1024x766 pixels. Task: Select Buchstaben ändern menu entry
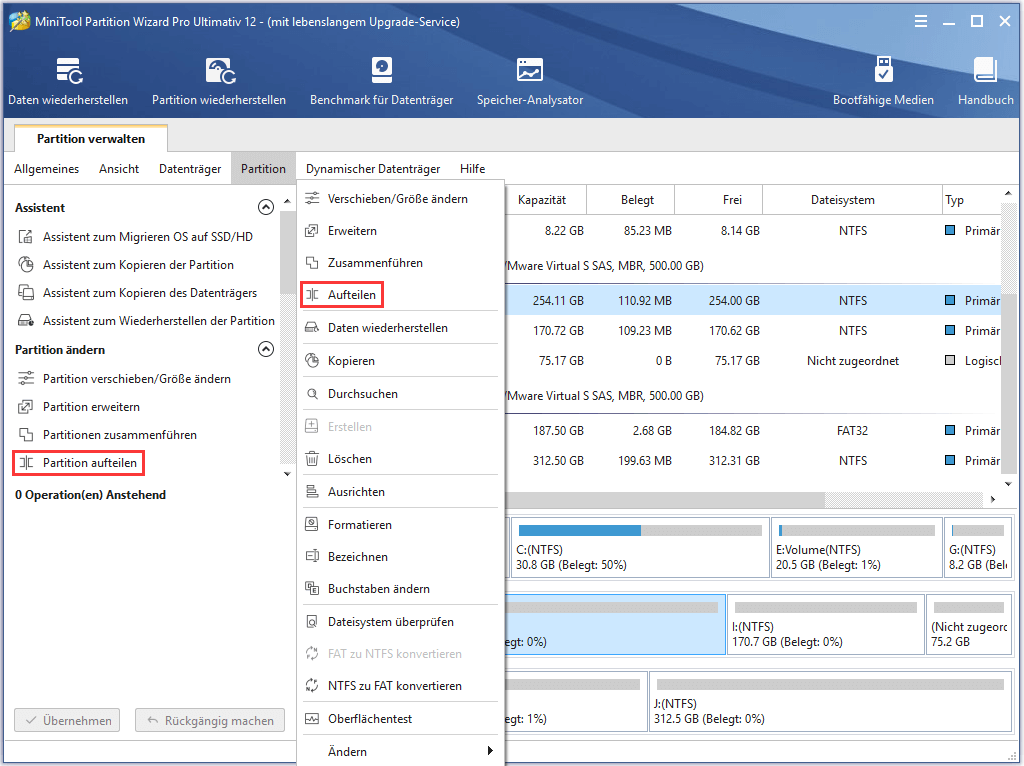[x=400, y=588]
